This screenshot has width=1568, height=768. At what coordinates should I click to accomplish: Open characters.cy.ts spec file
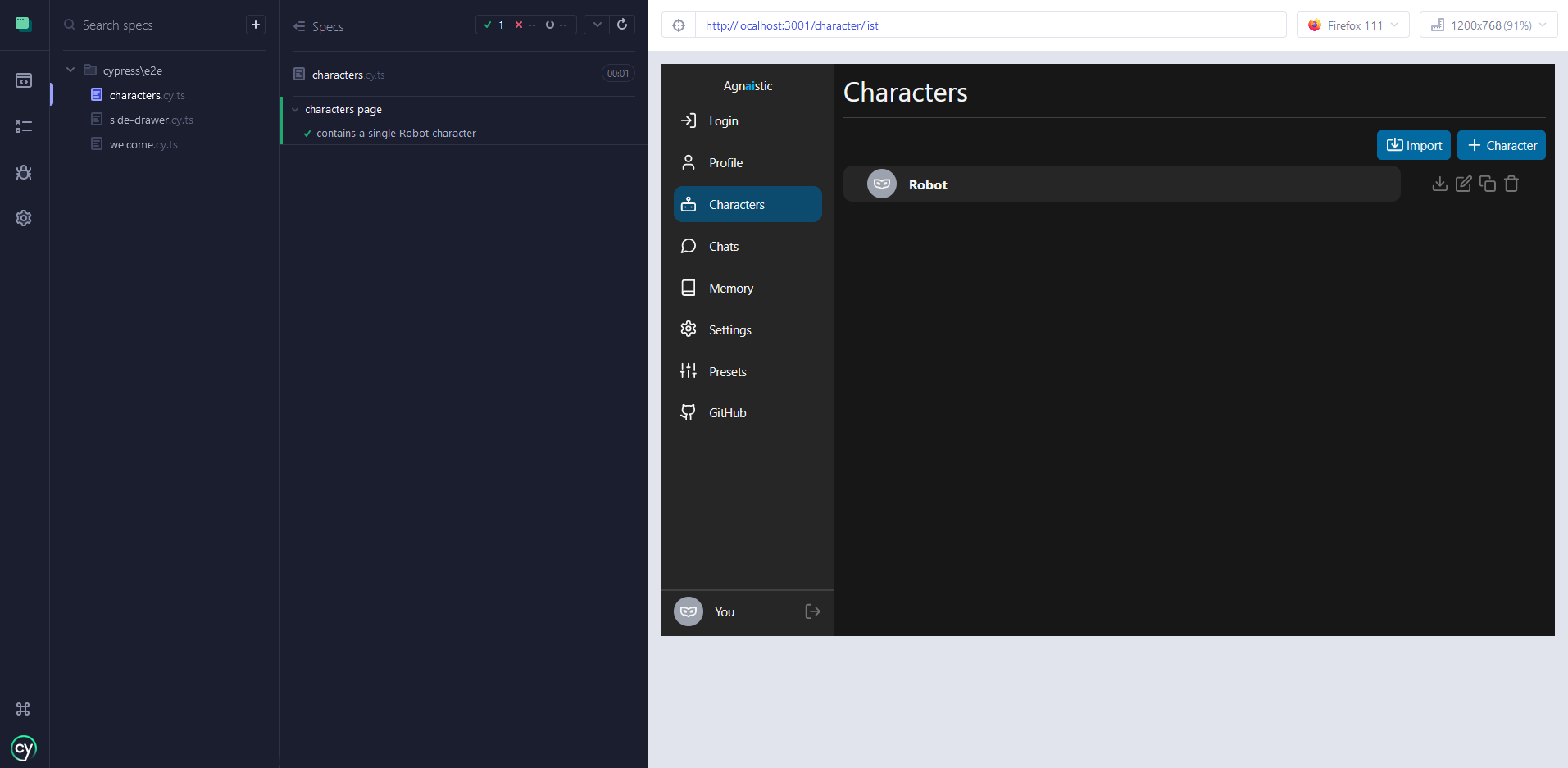(147, 95)
